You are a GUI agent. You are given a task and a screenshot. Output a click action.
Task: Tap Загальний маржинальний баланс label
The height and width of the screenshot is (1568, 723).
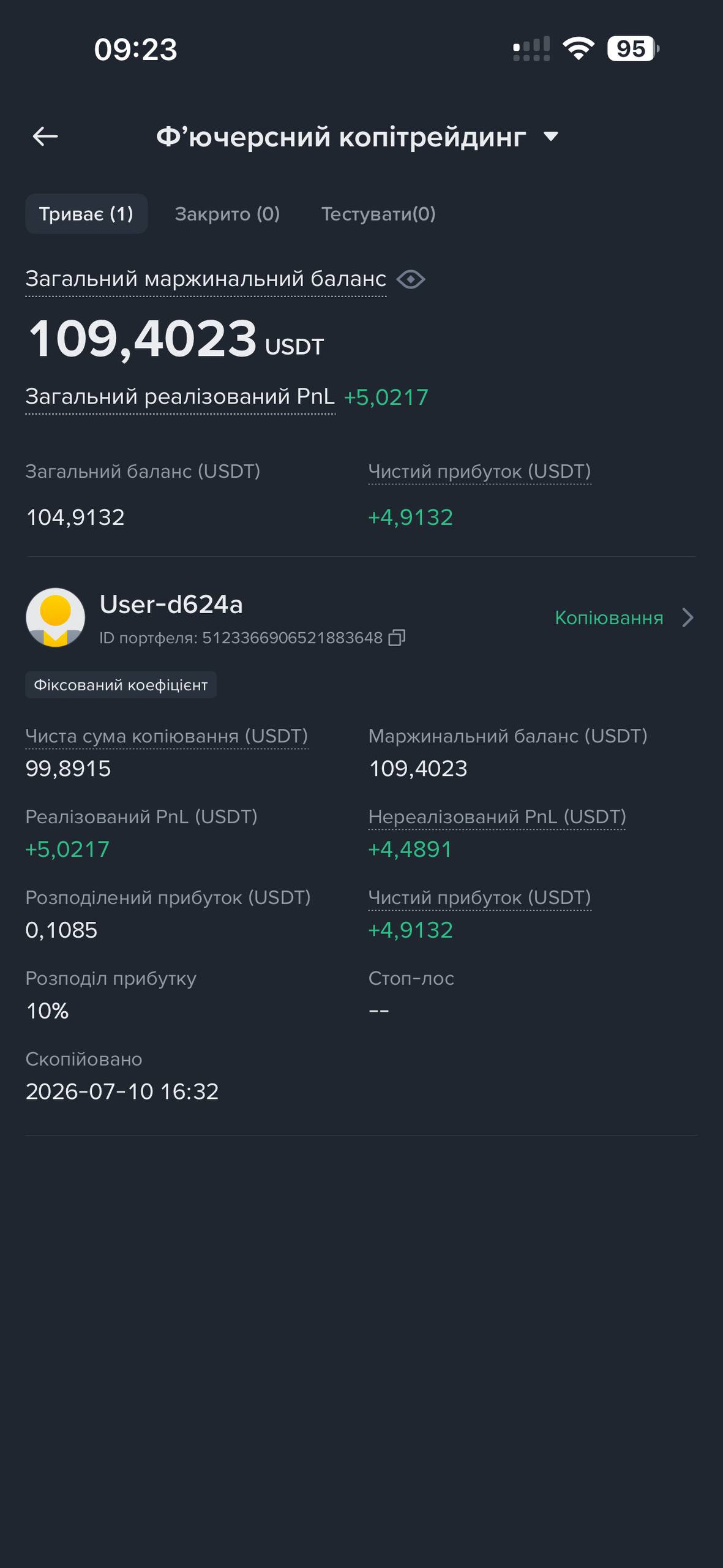206,279
